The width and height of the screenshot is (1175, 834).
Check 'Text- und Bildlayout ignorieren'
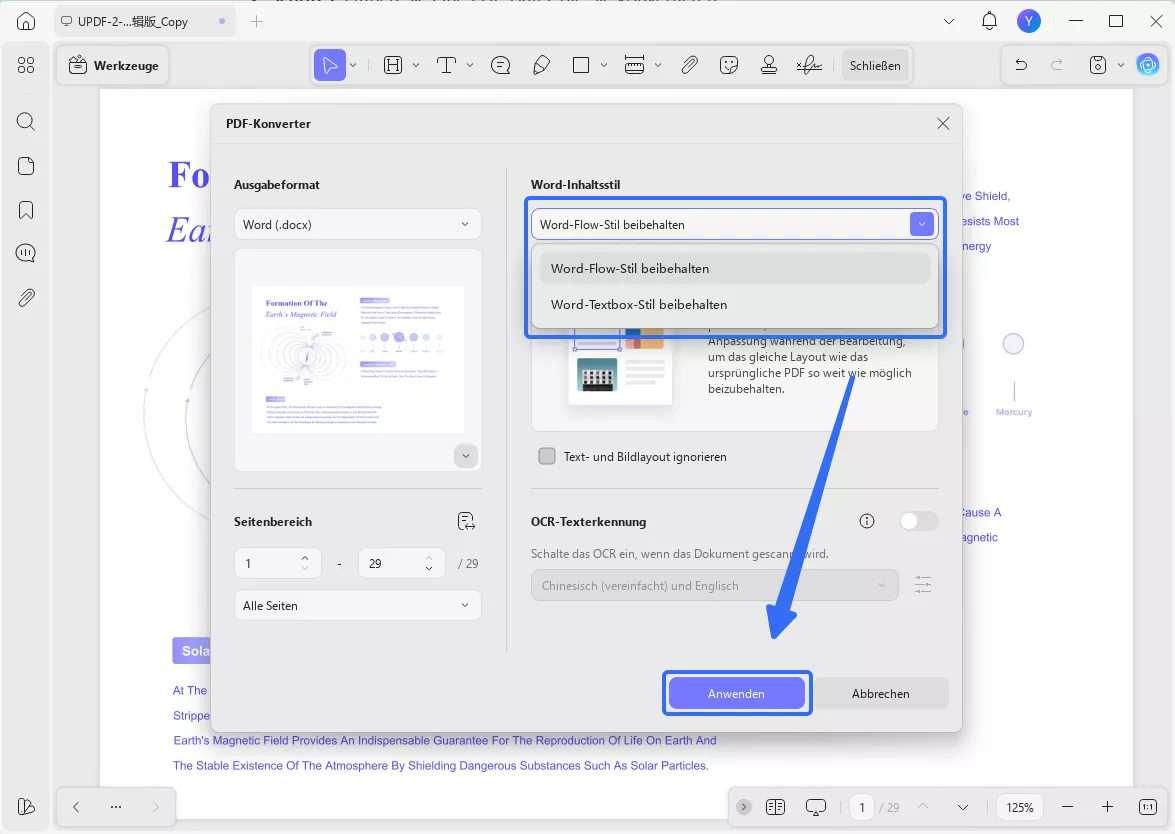click(547, 455)
